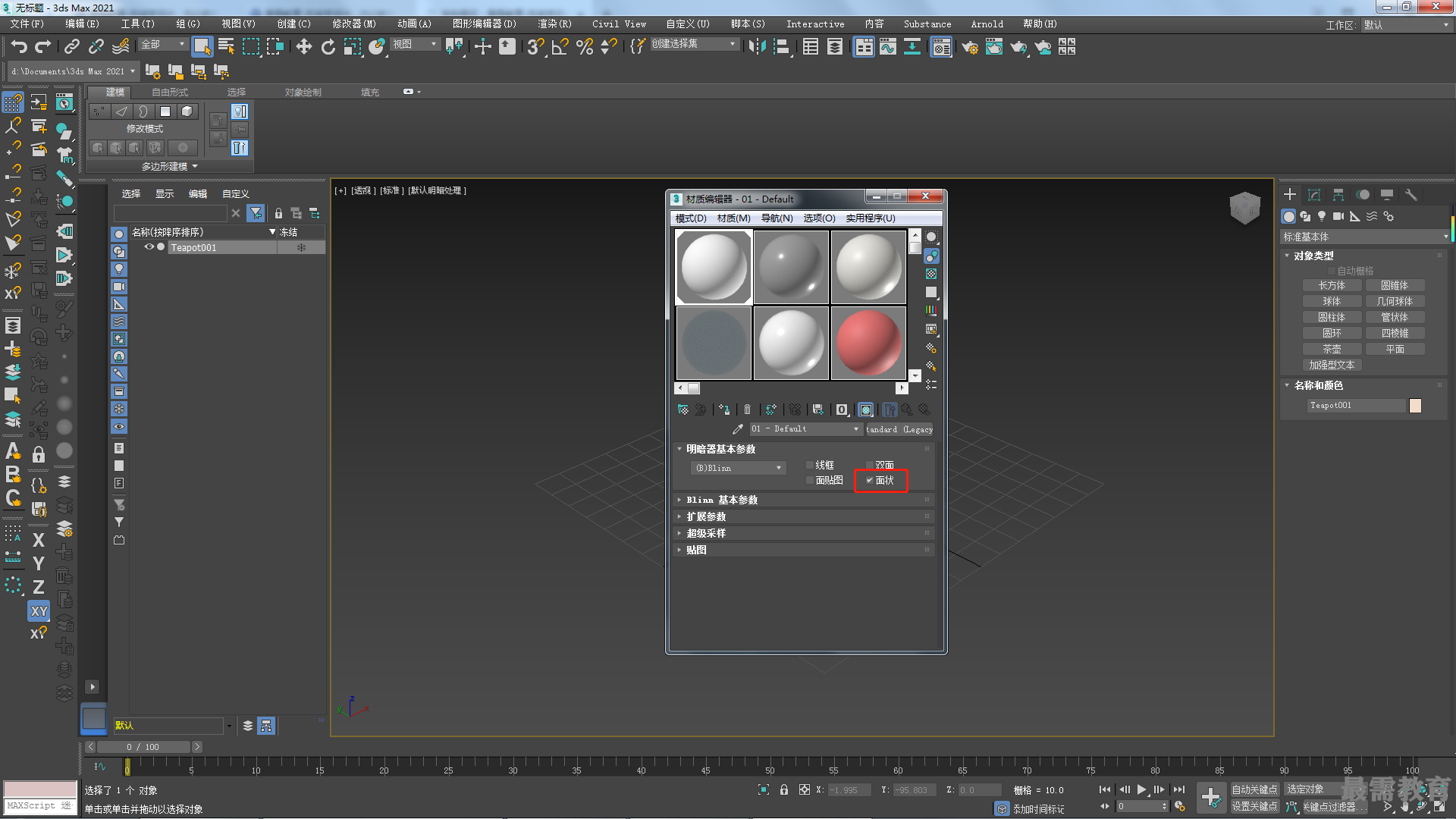Screen dimensions: 1456x819
Task: Toggle Angle Snap icon
Action: tap(560, 47)
